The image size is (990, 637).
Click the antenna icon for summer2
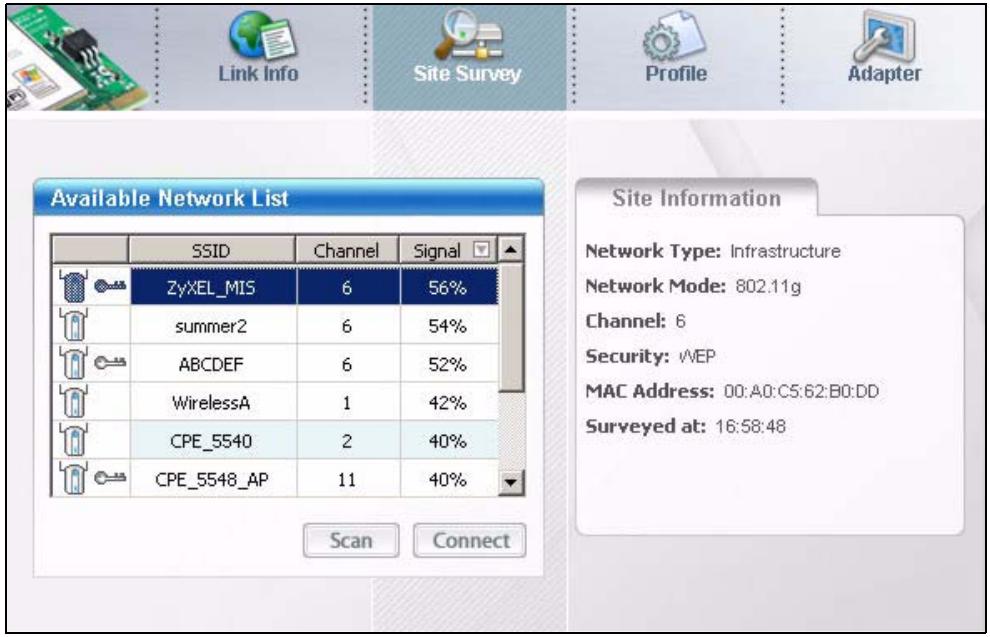click(73, 324)
